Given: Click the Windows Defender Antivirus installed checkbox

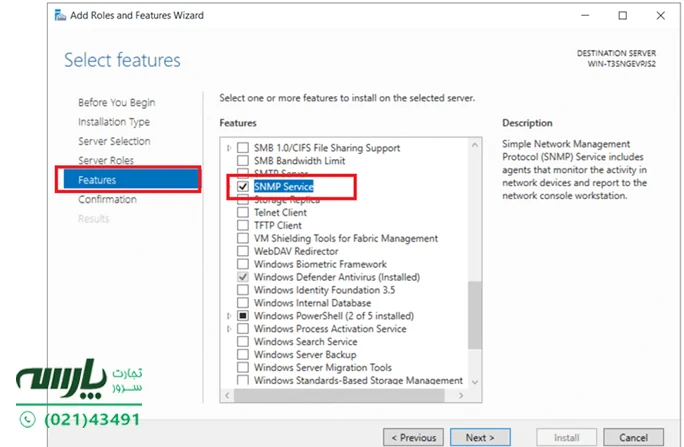Looking at the screenshot, I should (x=243, y=277).
